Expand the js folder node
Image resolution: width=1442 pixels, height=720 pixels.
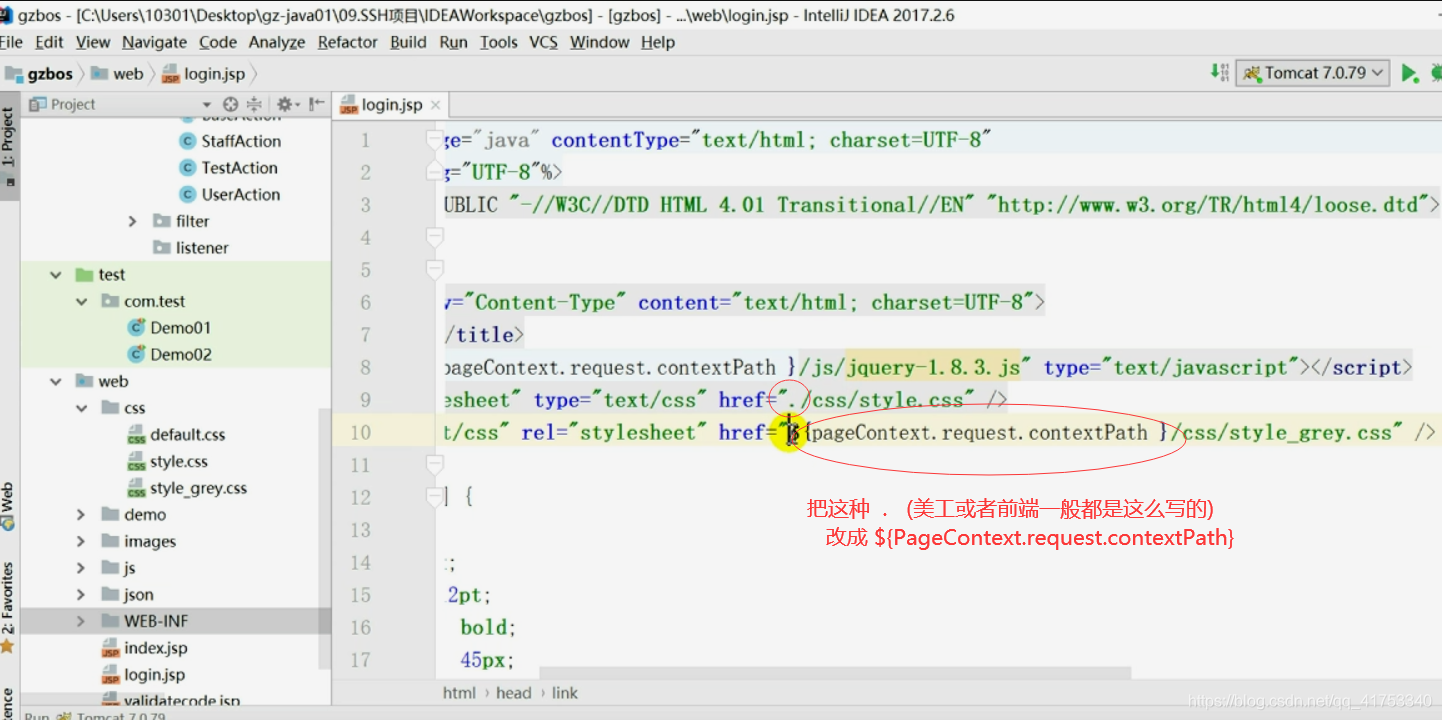coord(82,568)
